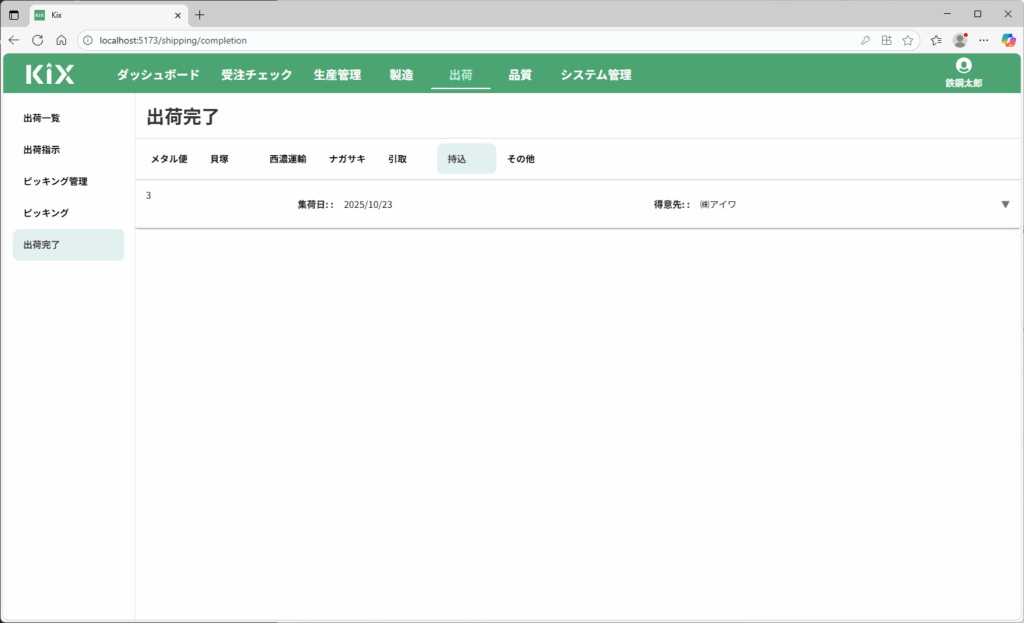1024x623 pixels.
Task: Open ピッキング管理 in the sidebar
Action: [x=56, y=181]
